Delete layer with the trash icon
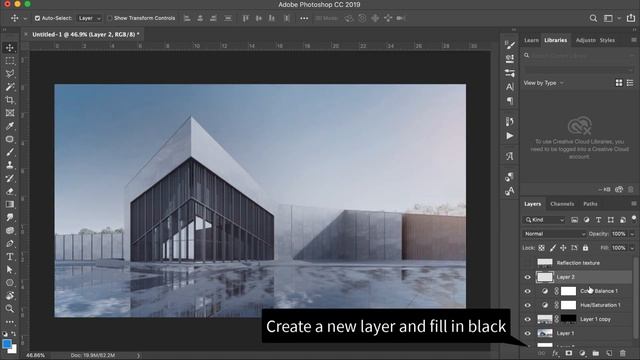The height and width of the screenshot is (360, 640). (x=622, y=353)
